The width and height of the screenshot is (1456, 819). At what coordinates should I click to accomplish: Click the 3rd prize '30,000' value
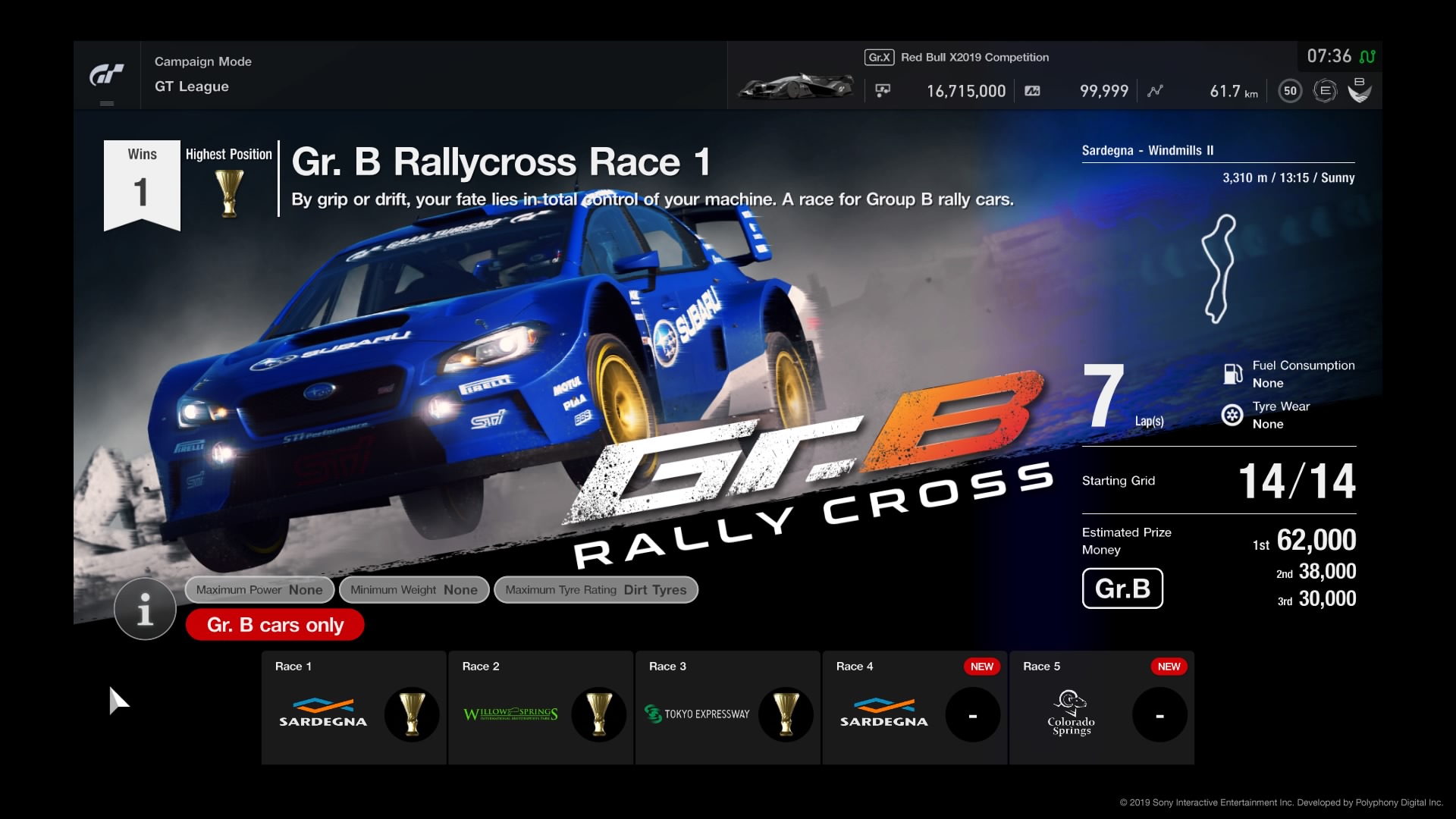pos(1327,599)
